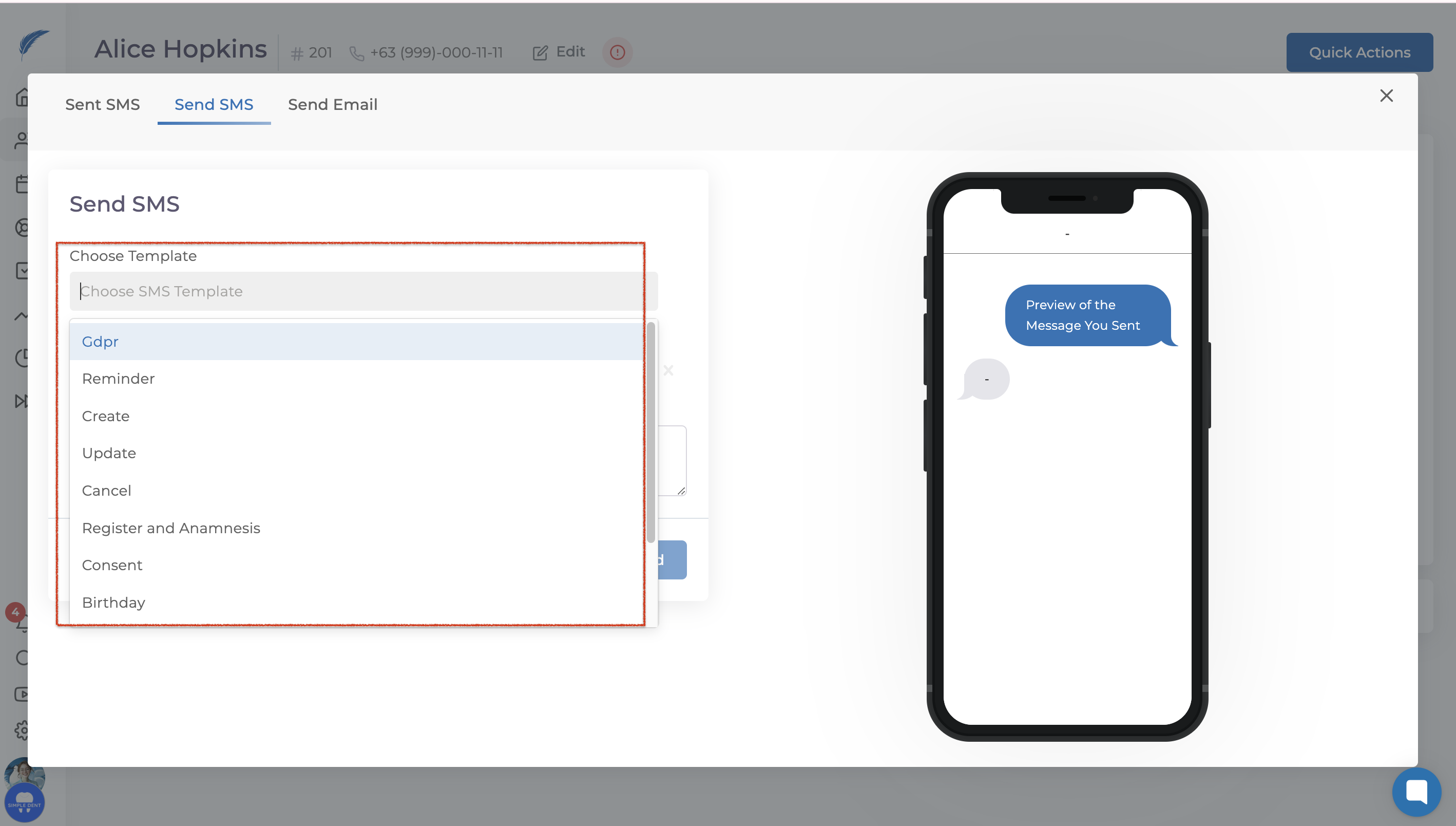
Task: Click the feather logo at top left
Action: click(x=33, y=44)
